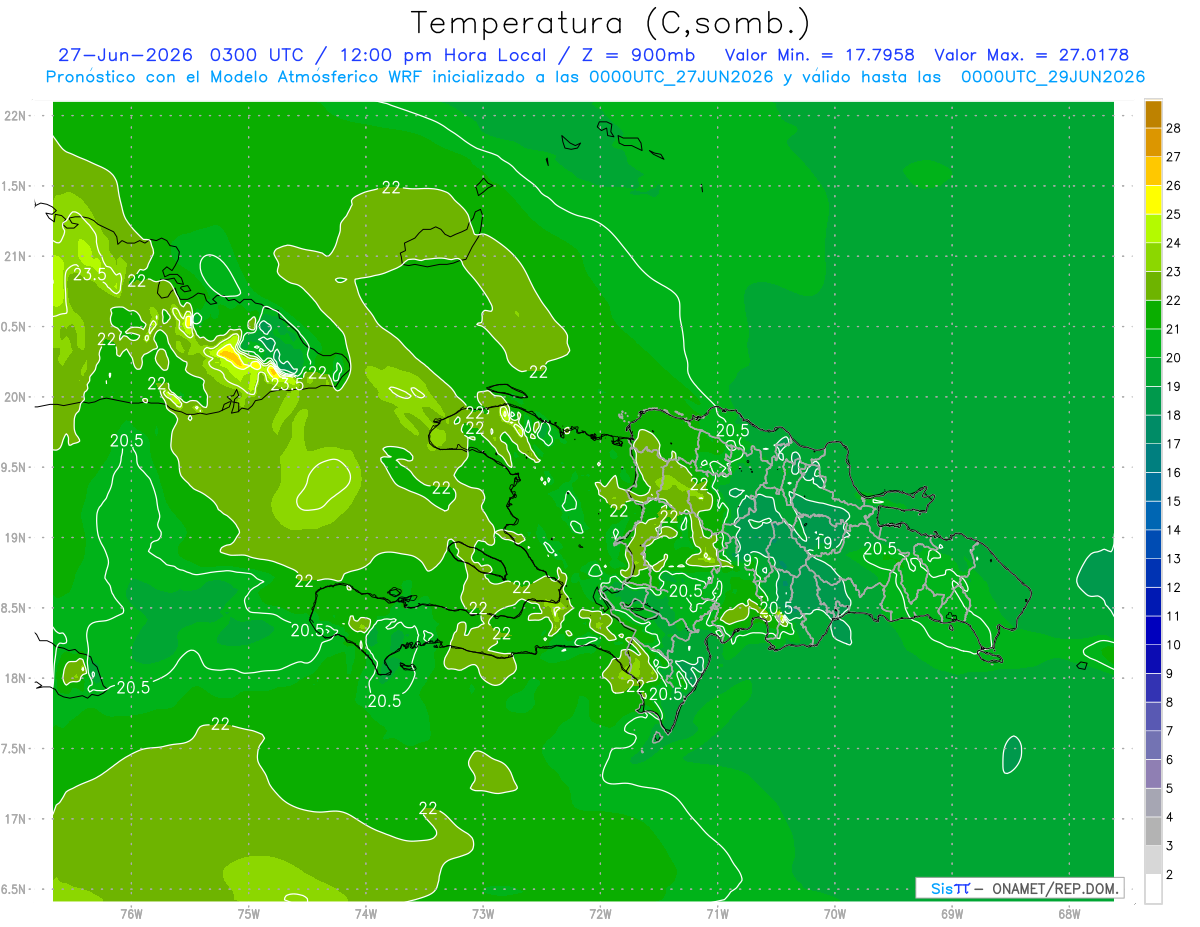Click the longitude label "71W"

717,913
